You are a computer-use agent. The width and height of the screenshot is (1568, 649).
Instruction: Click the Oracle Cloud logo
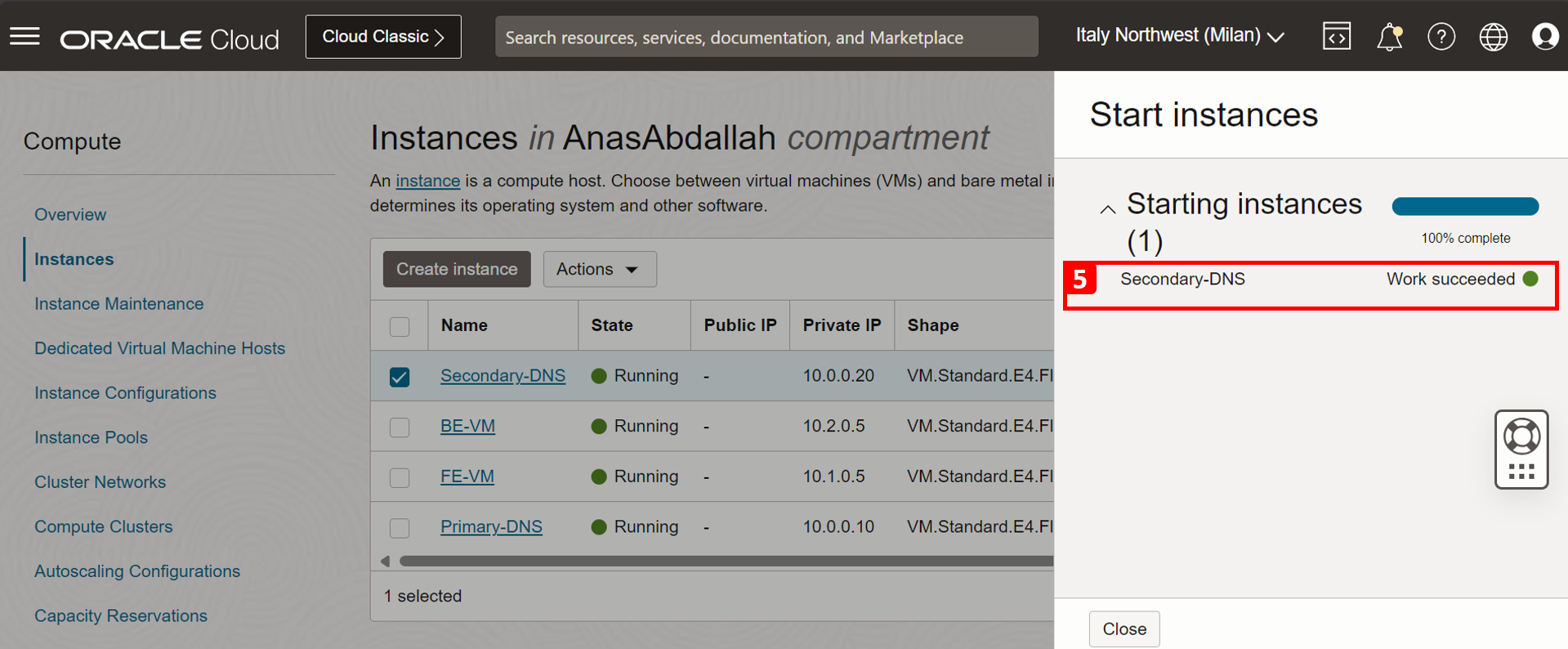(170, 38)
